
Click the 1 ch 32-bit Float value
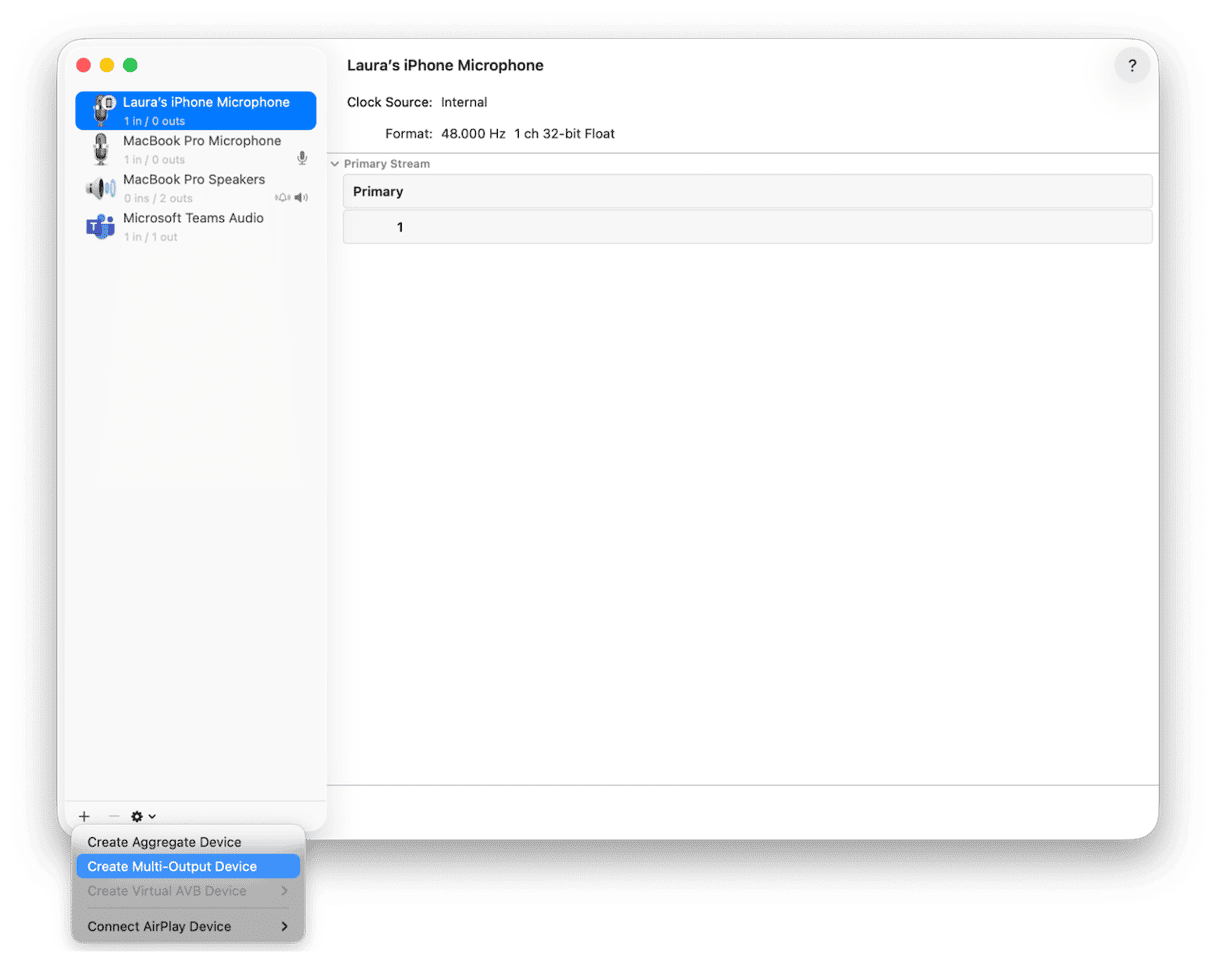pos(565,133)
